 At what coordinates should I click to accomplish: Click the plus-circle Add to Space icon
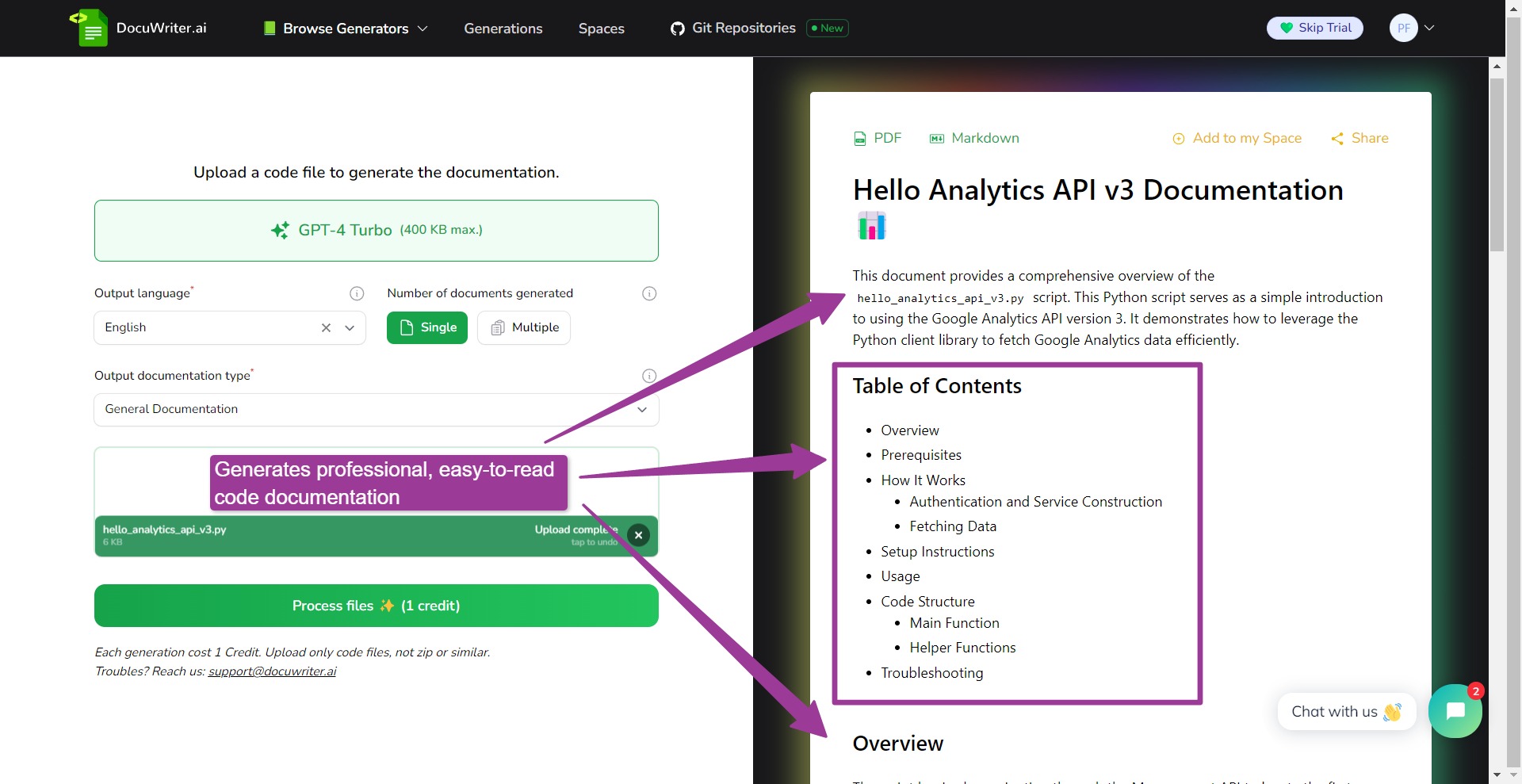(x=1179, y=139)
